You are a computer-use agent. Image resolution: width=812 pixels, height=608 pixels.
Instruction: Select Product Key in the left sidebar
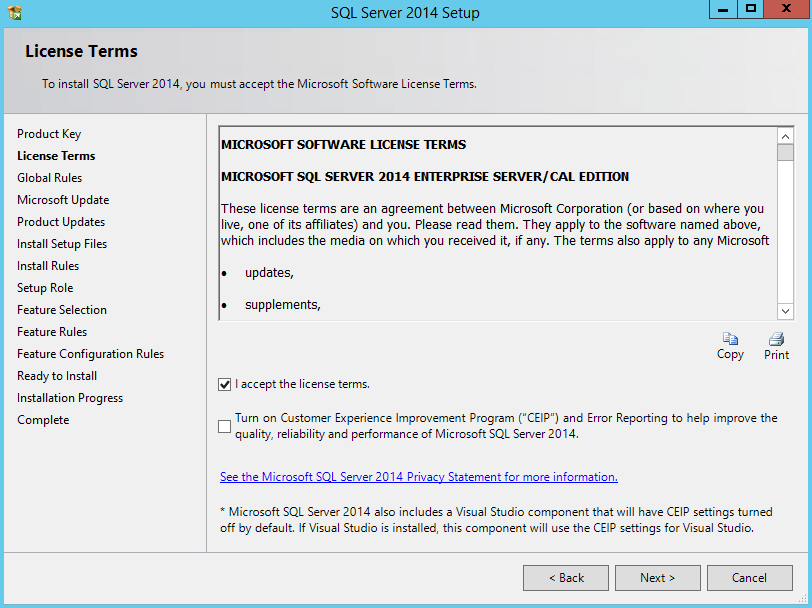click(49, 133)
